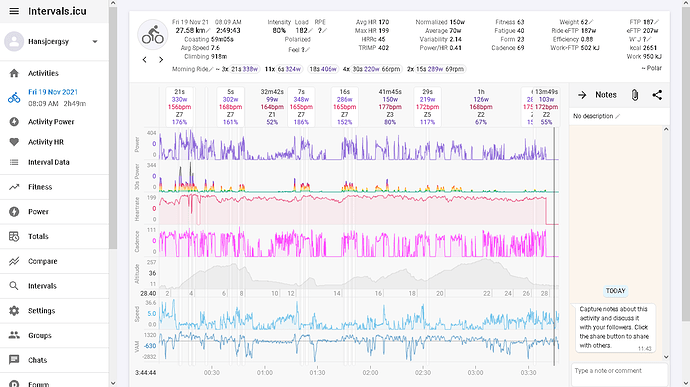Edit RPE value with its pencil
Screen dimensions: 690x387
coord(325,31)
